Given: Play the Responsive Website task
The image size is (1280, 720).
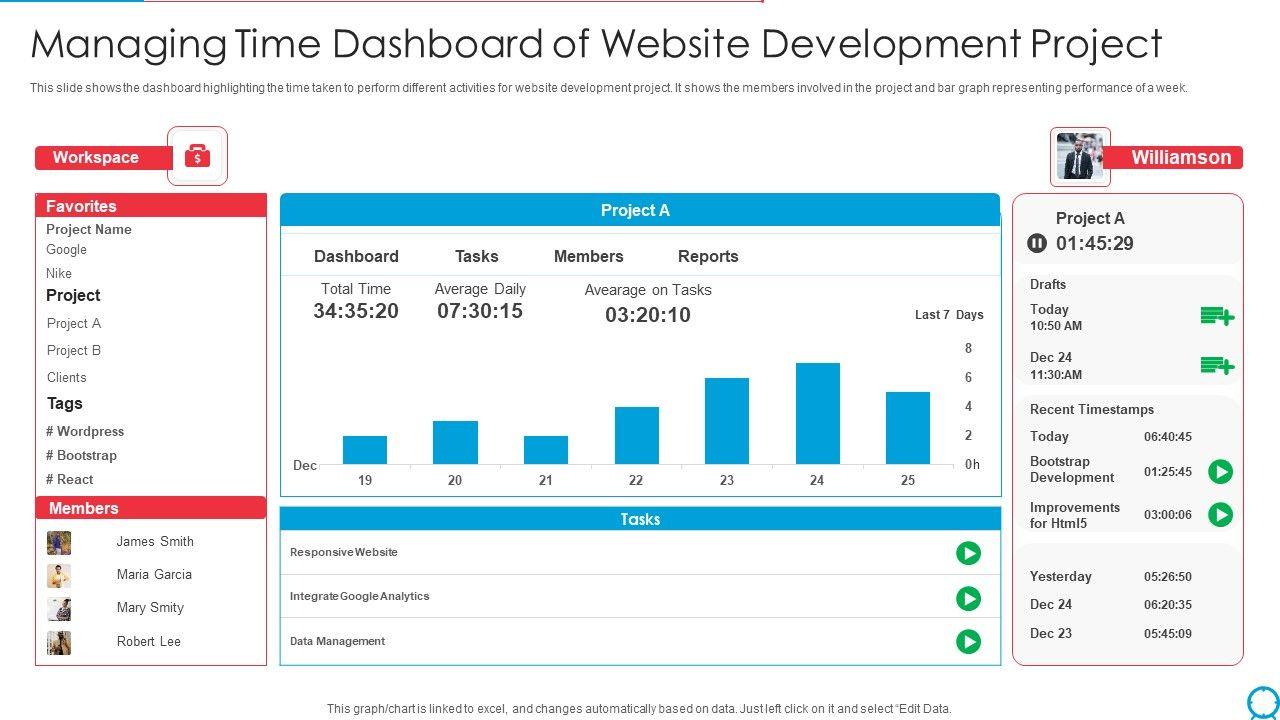Looking at the screenshot, I should pos(968,553).
